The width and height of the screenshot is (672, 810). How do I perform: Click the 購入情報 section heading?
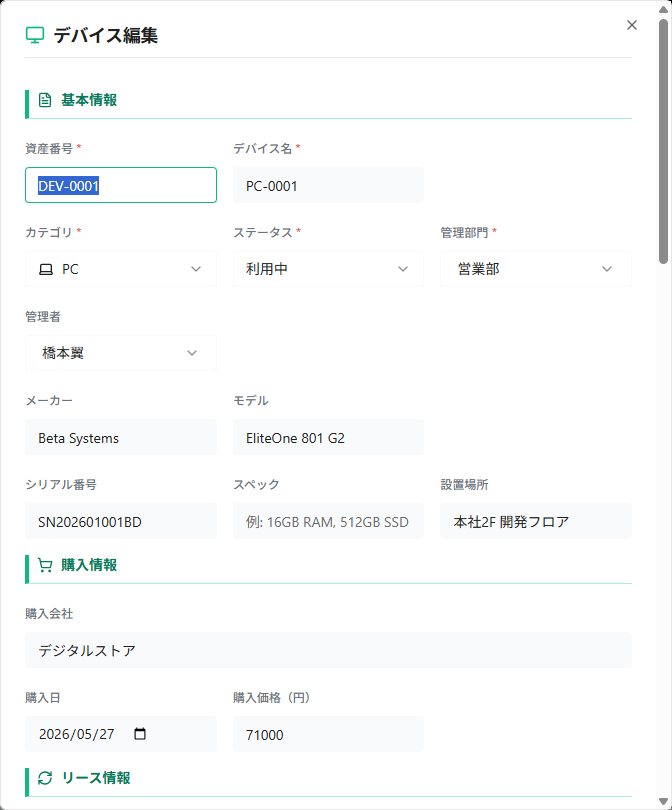point(89,565)
